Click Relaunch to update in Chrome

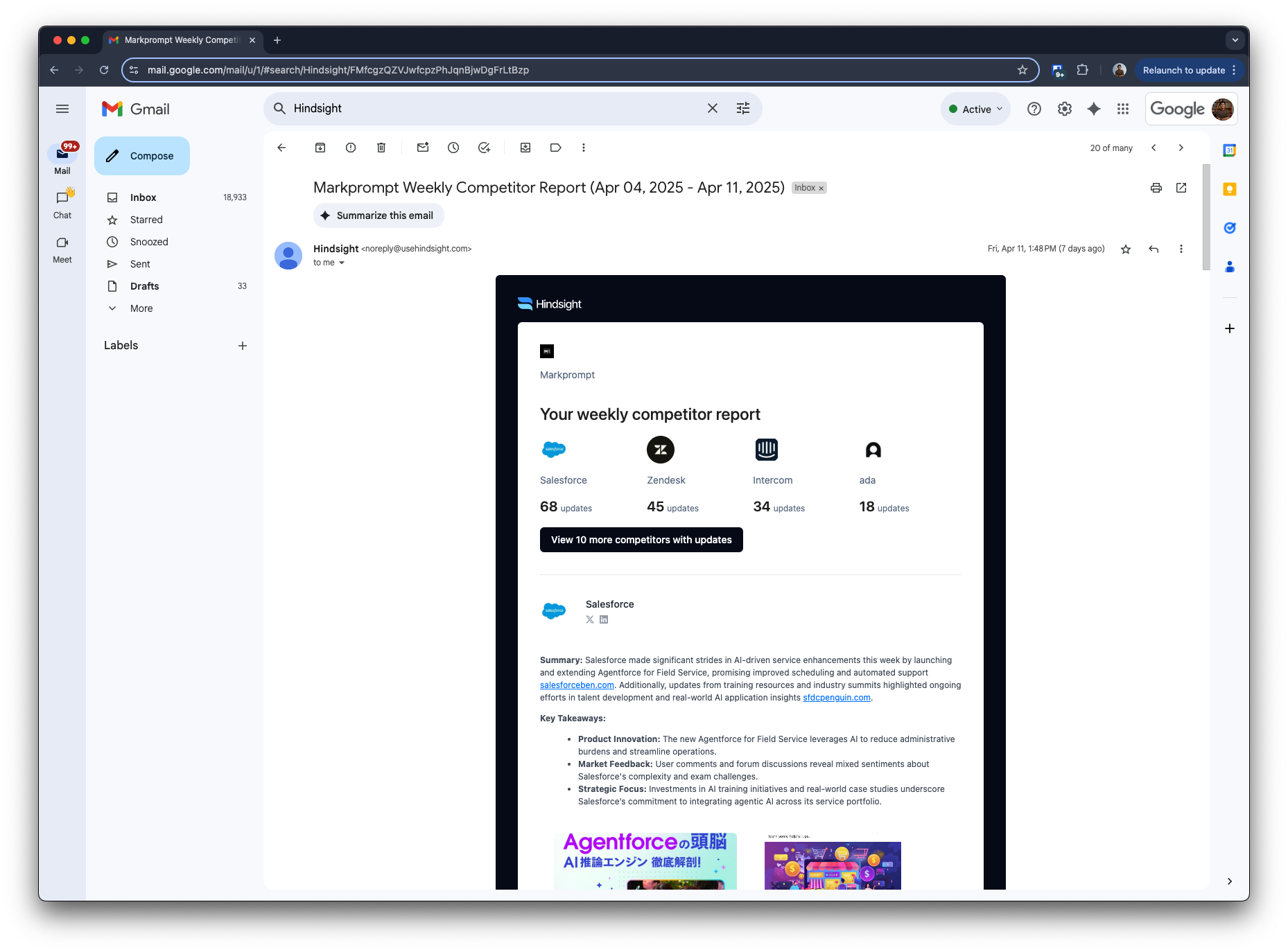pos(1188,70)
